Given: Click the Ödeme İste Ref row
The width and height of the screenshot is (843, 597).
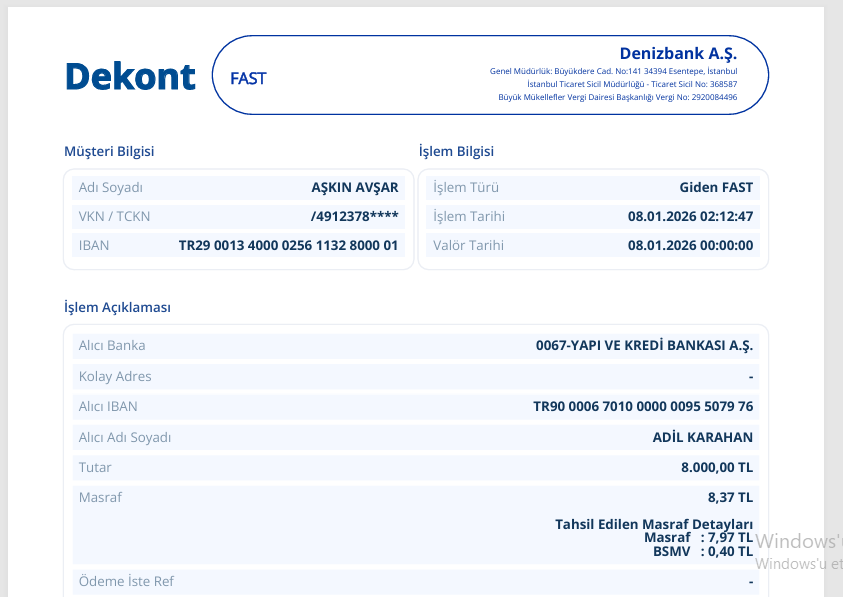Looking at the screenshot, I should point(416,582).
